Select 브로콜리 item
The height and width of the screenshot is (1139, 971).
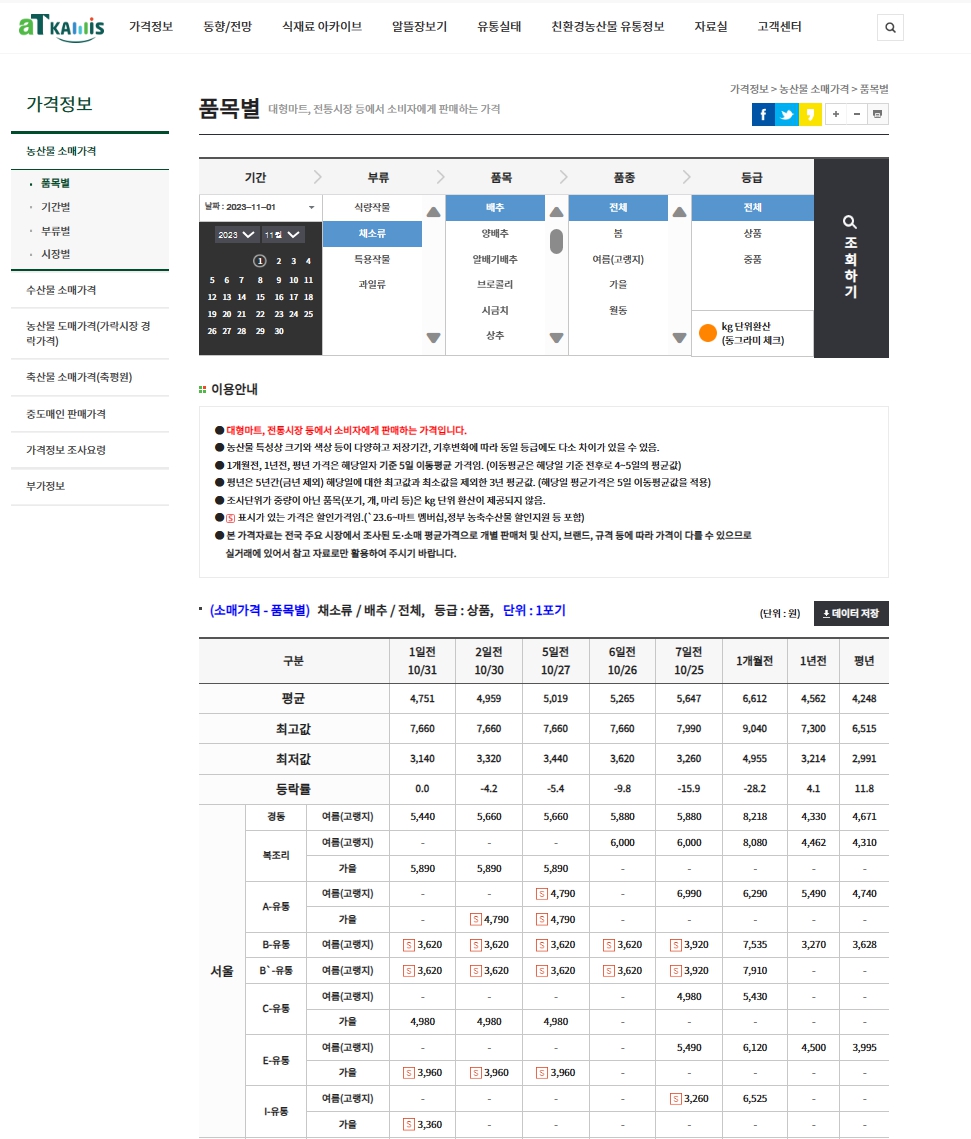(495, 285)
